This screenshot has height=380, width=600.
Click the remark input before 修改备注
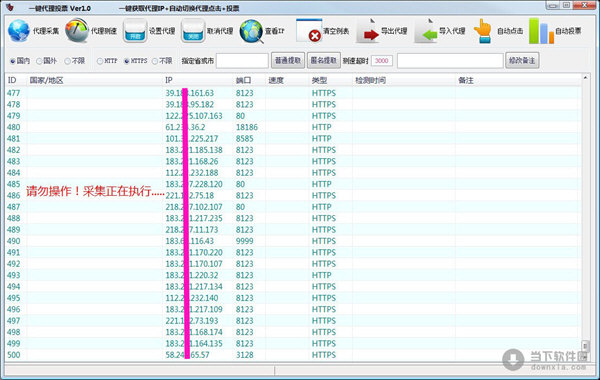click(x=450, y=61)
